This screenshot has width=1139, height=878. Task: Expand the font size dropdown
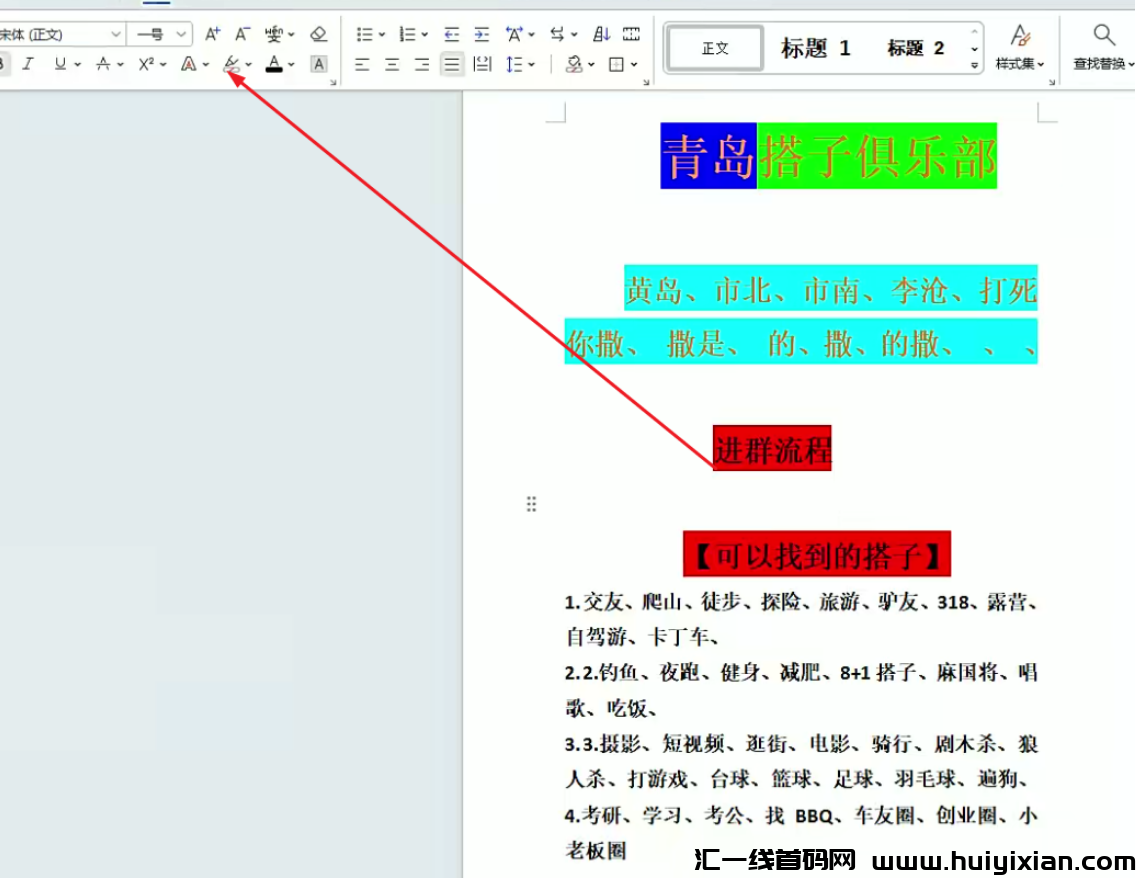click(180, 33)
